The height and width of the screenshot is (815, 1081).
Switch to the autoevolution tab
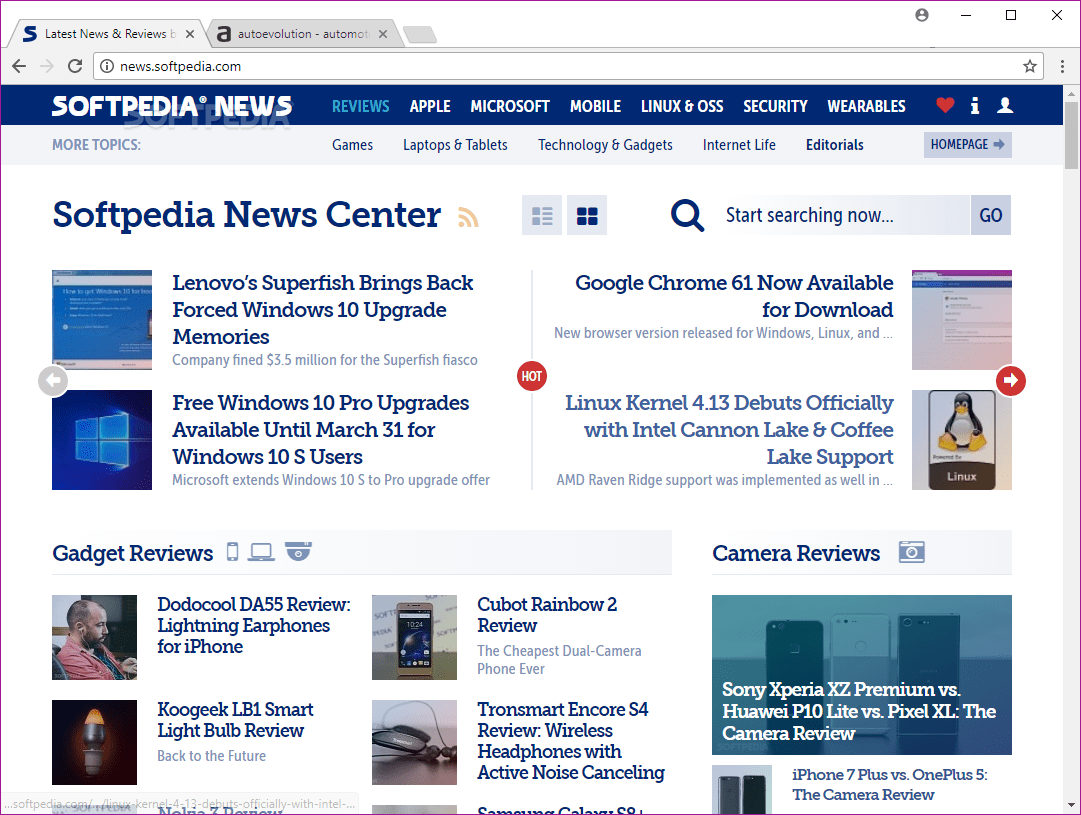pyautogui.click(x=301, y=34)
